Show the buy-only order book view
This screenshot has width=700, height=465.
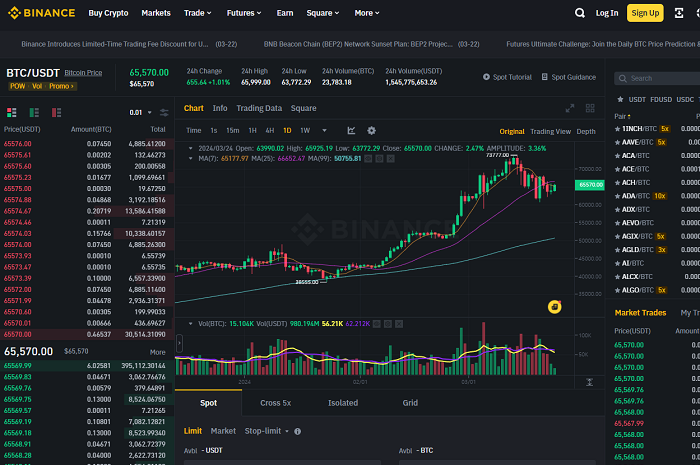(x=34, y=112)
